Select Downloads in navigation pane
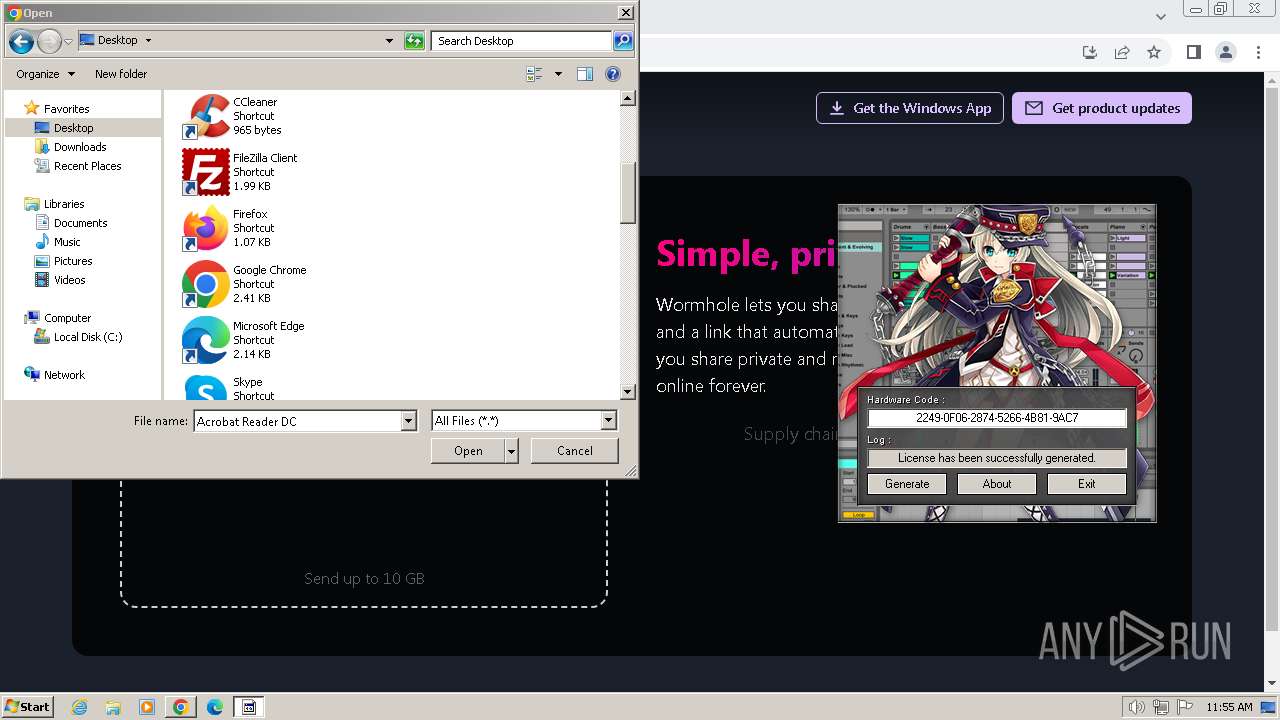 pyautogui.click(x=80, y=147)
